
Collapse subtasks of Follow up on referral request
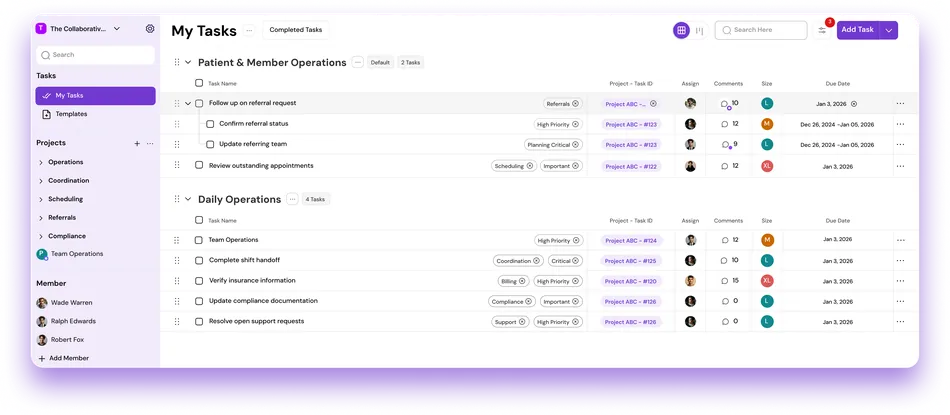point(188,104)
